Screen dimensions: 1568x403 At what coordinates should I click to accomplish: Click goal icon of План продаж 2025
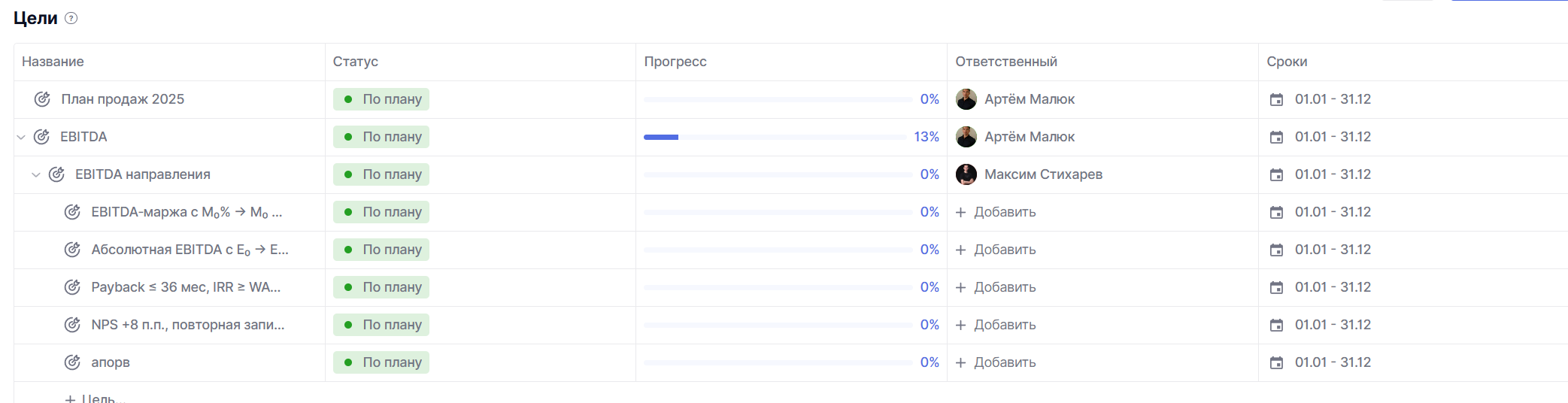(43, 99)
